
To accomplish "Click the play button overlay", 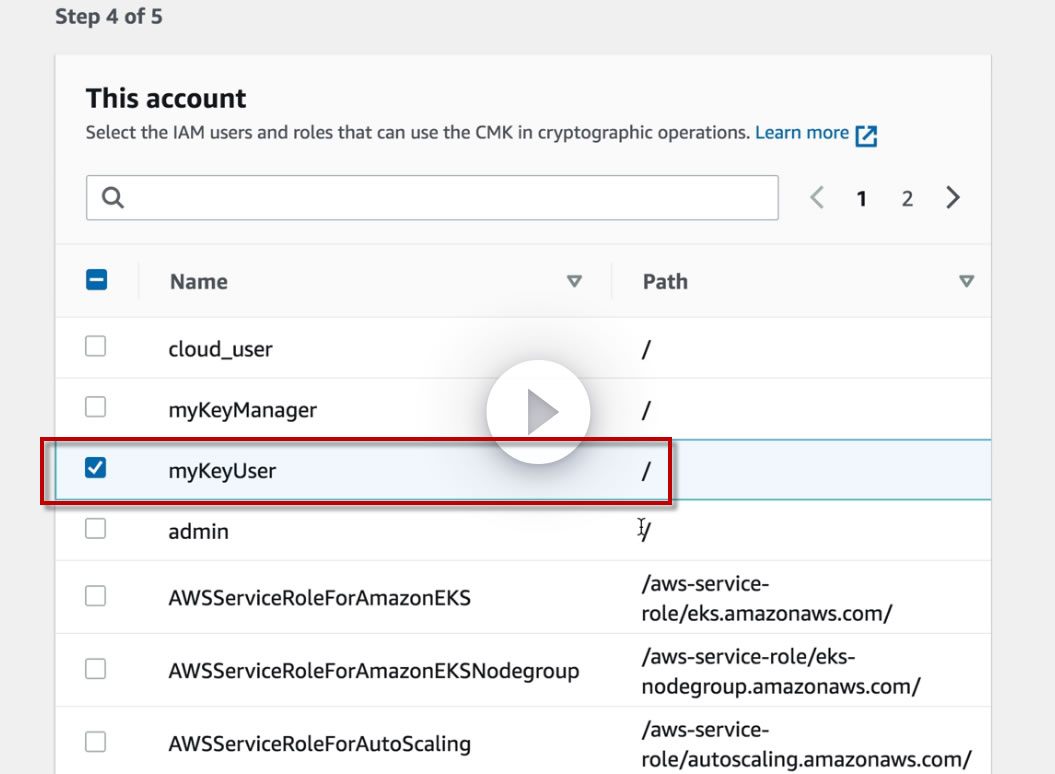I will click(538, 412).
